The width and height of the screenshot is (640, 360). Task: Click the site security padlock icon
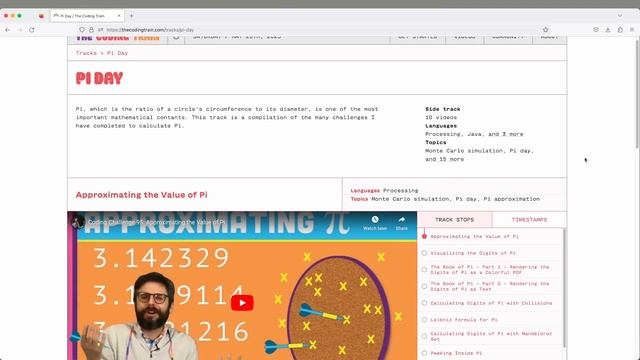click(91, 30)
